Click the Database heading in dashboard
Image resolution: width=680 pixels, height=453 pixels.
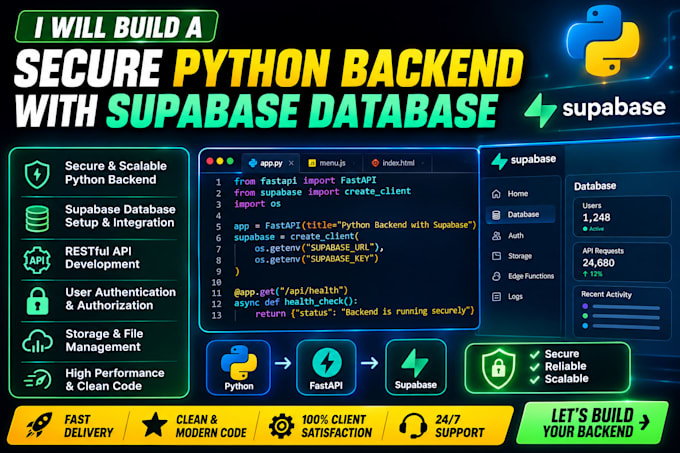(595, 186)
